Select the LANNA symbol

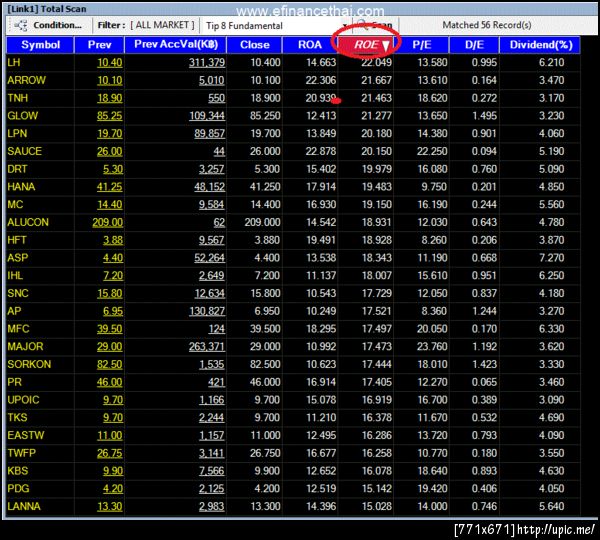[x=24, y=506]
